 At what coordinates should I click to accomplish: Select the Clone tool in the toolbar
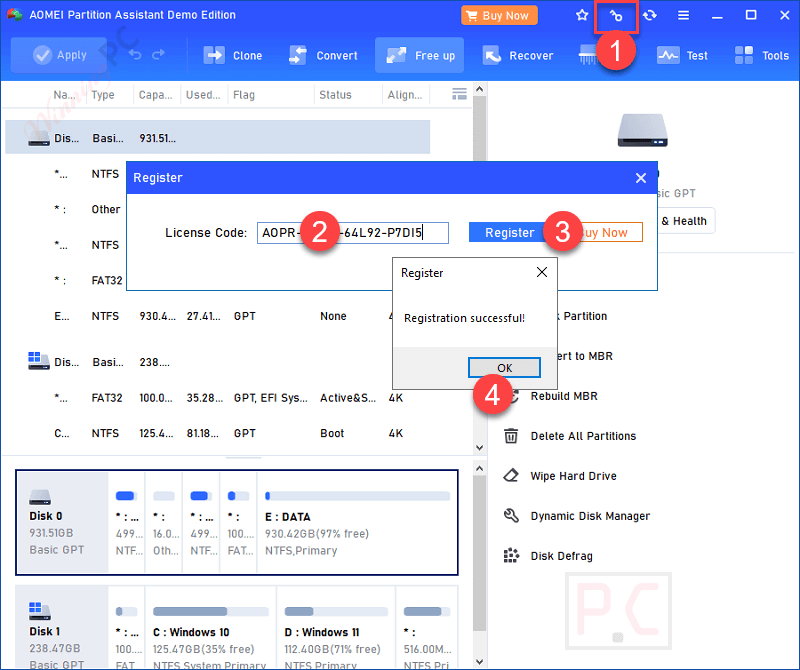tap(233, 55)
